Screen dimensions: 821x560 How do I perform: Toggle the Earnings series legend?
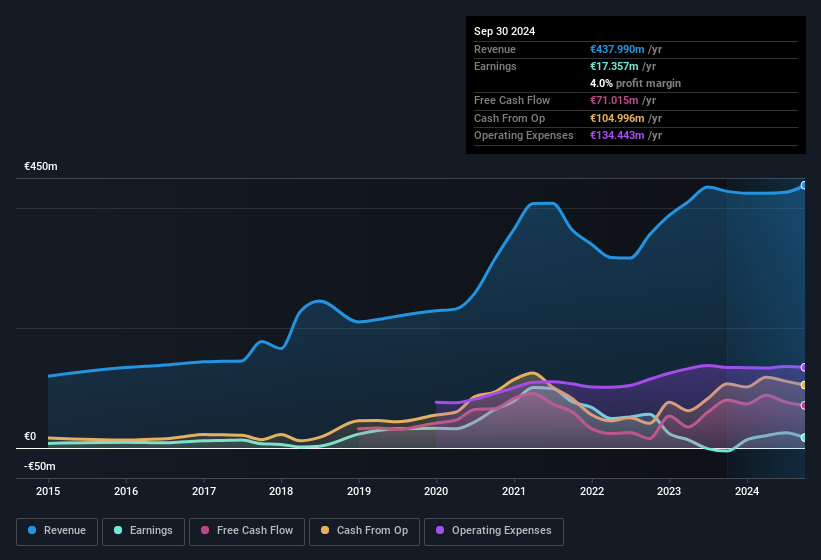[x=144, y=531]
